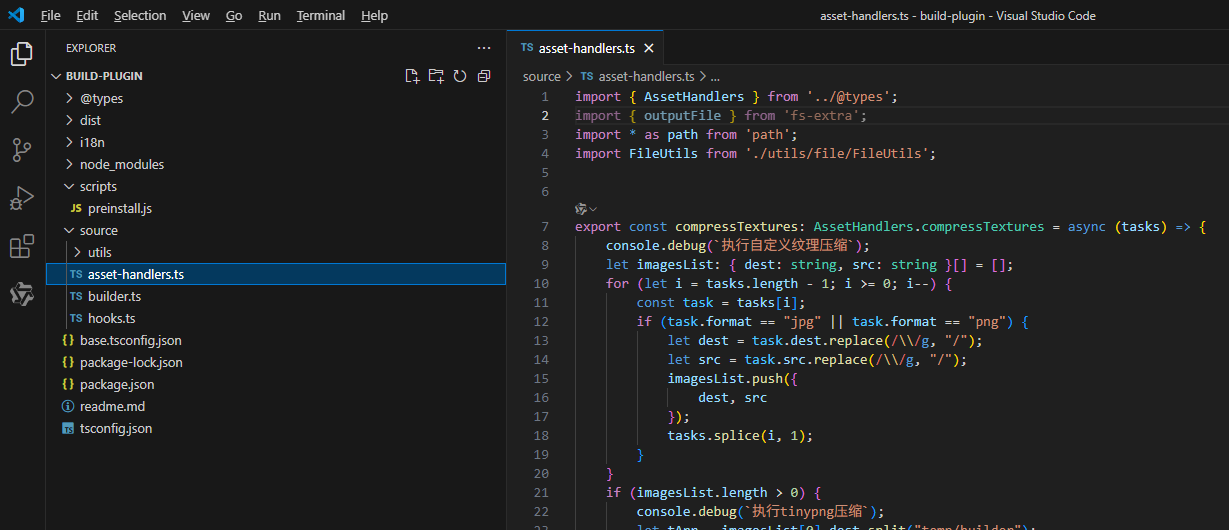
Task: Click the code lens icon above line 7
Action: point(581,208)
